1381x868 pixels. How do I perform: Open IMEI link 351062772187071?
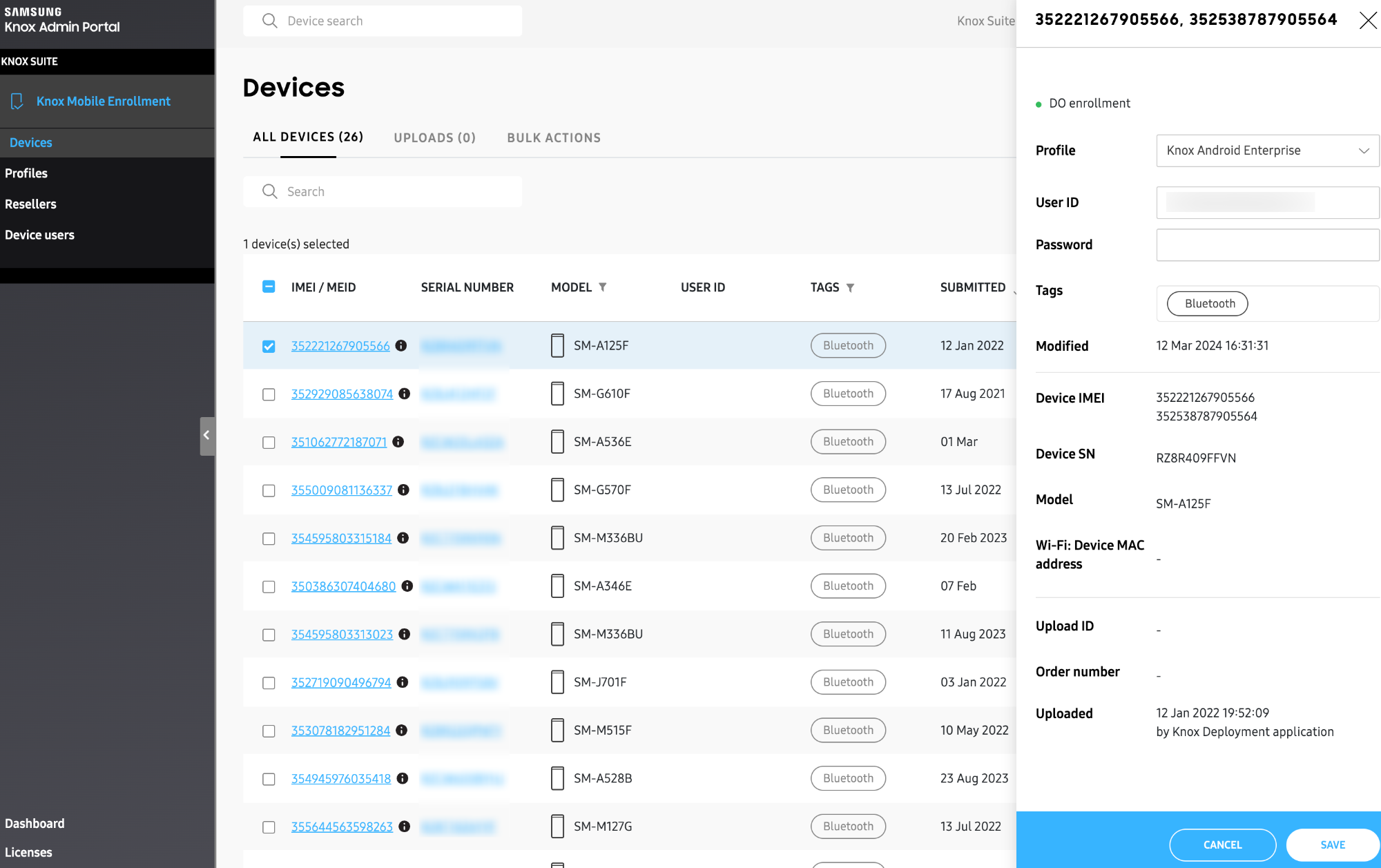coord(339,442)
